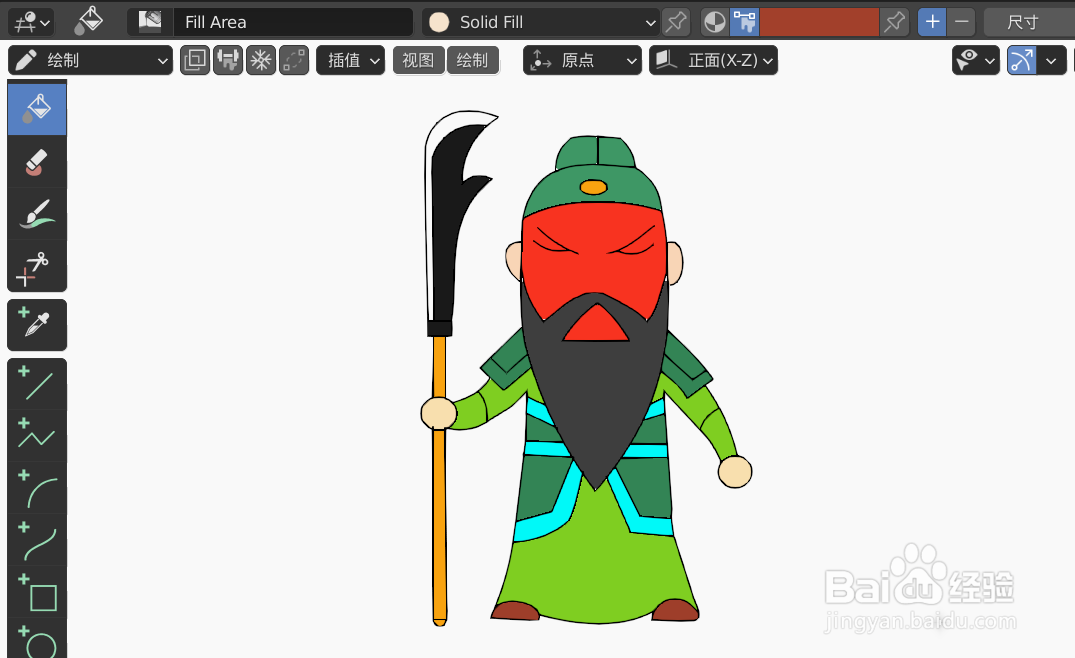Select the minus fill direction button
Screen dimensions: 1075x658
[x=962, y=22]
